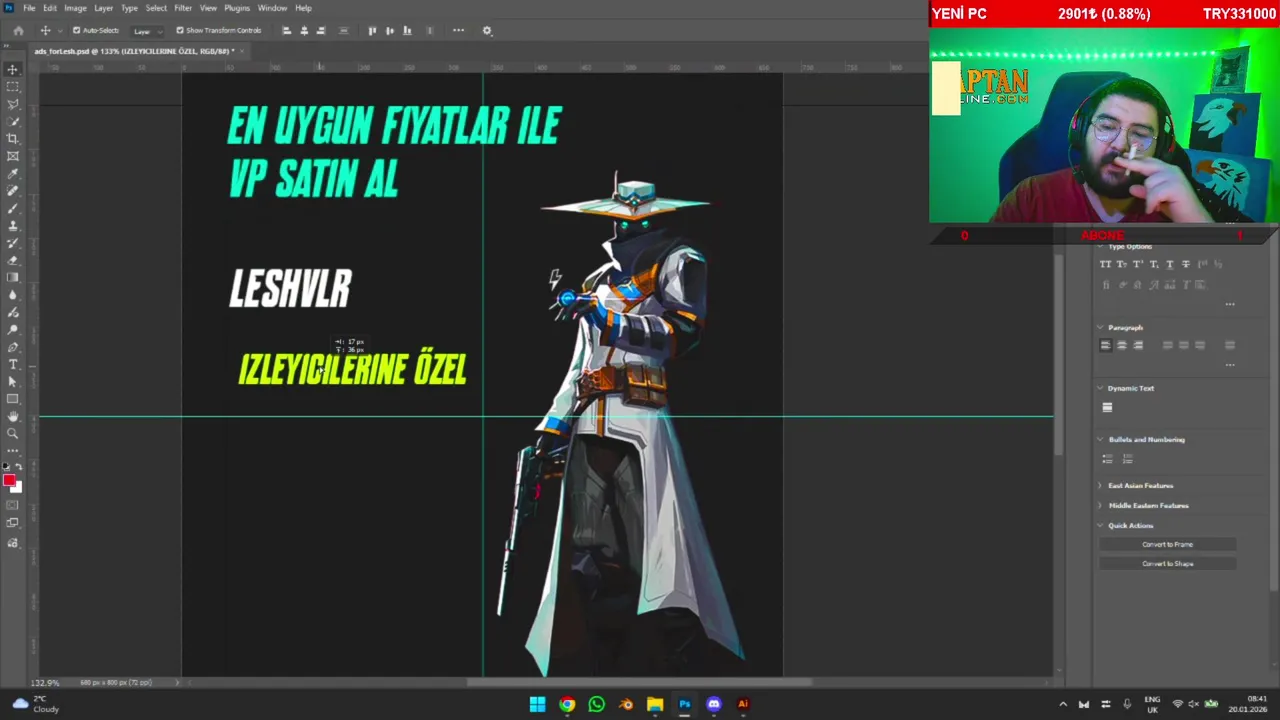This screenshot has width=1280, height=720.
Task: Select the Path Selection tool
Action: click(x=13, y=382)
